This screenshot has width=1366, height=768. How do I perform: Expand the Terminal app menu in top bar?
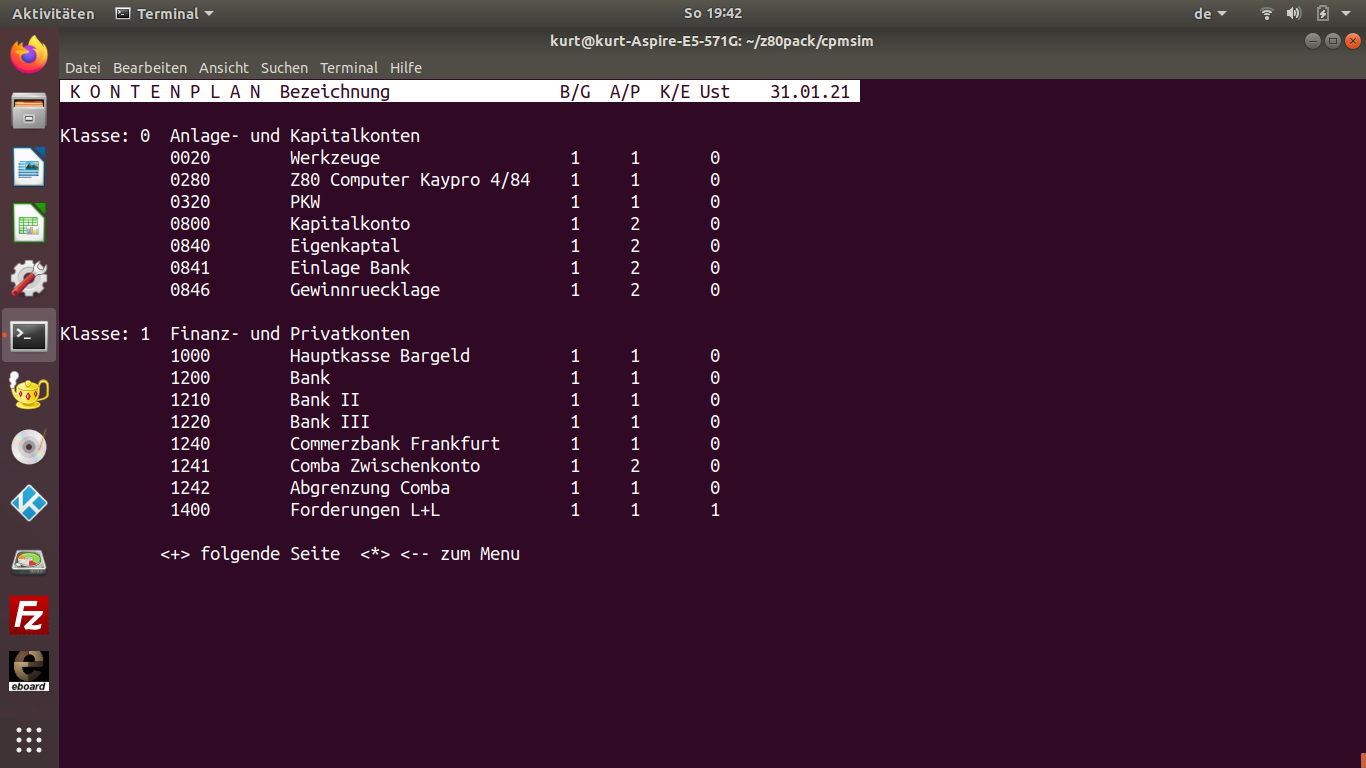[x=165, y=13]
